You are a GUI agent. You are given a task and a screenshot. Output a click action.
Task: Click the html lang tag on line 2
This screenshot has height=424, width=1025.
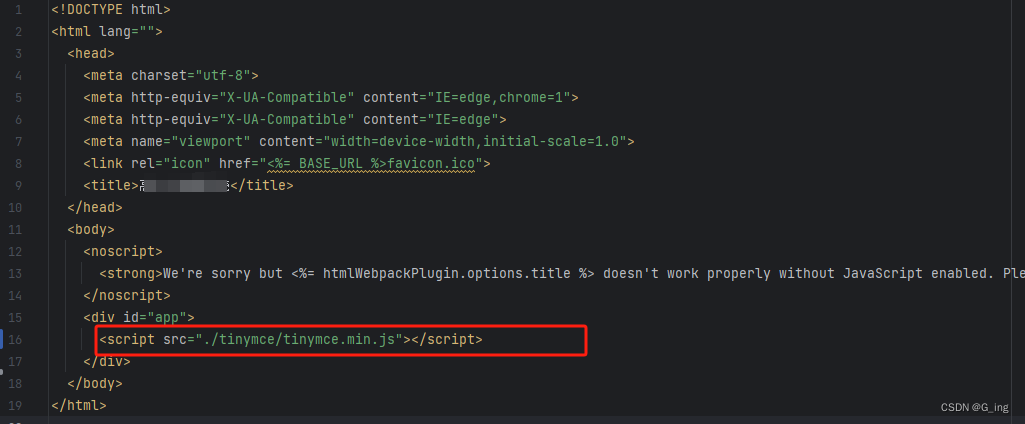pyautogui.click(x=107, y=31)
